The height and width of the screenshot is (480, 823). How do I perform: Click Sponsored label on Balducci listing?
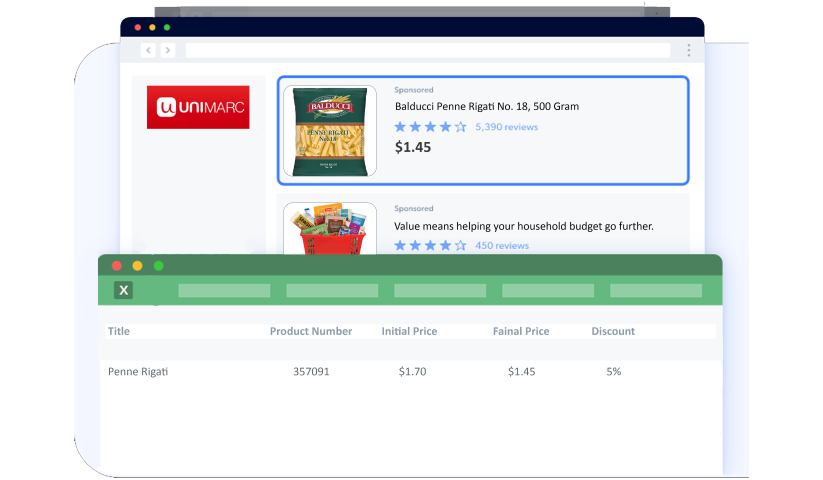tap(414, 90)
